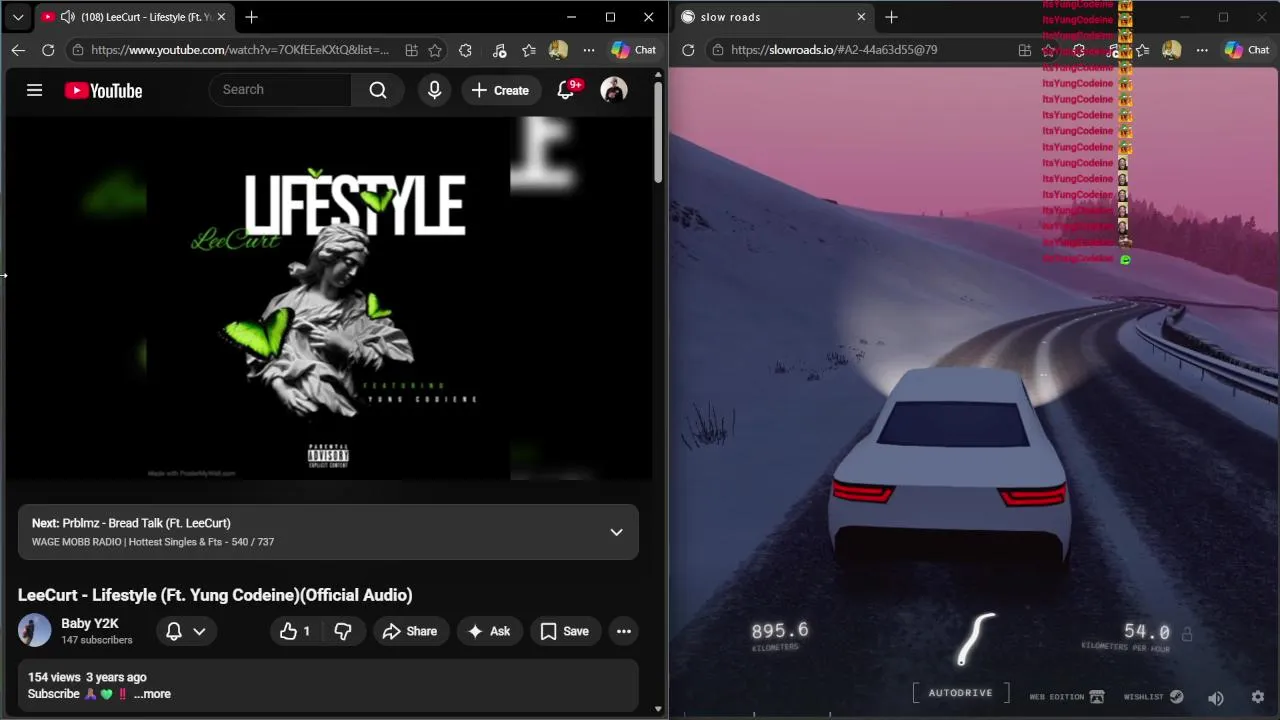The image size is (1280, 720).
Task: Click the slowroads.io address bar URL
Action: 834,50
